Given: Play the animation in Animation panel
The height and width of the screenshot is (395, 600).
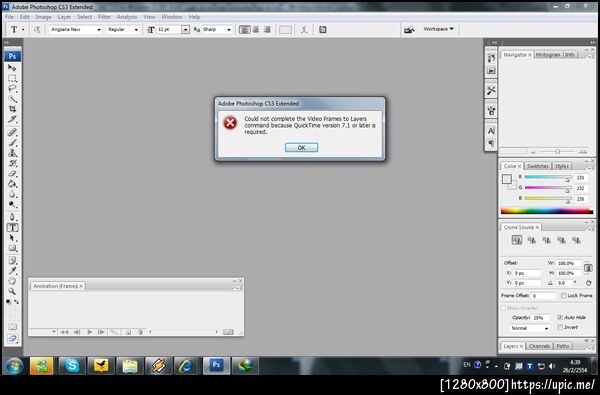Looking at the screenshot, I should point(89,332).
